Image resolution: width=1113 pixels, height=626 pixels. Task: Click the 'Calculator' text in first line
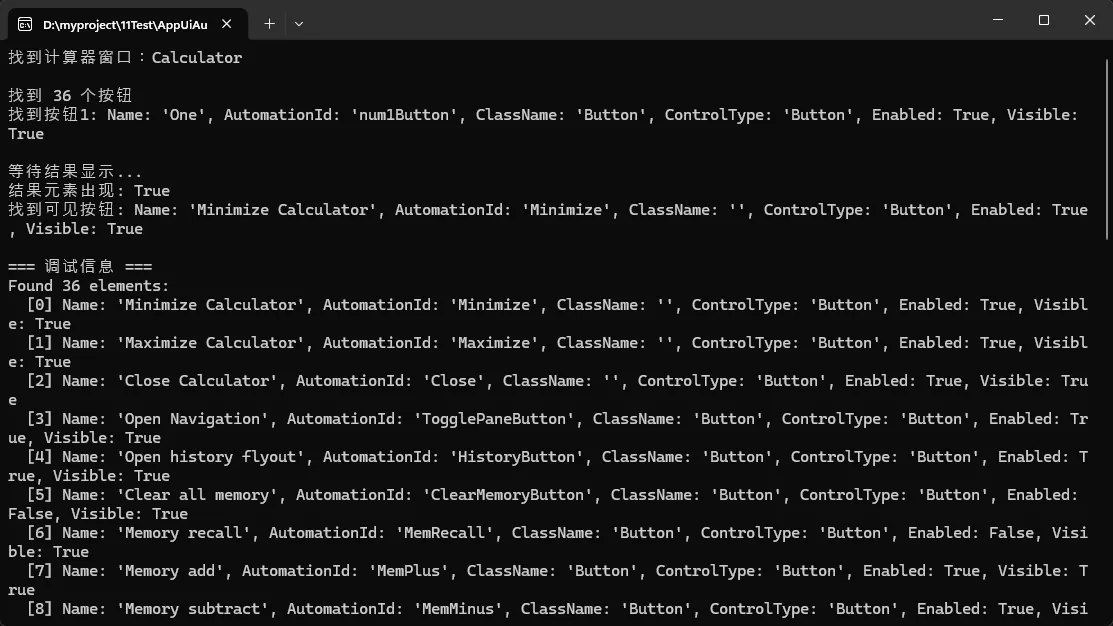(x=197, y=58)
